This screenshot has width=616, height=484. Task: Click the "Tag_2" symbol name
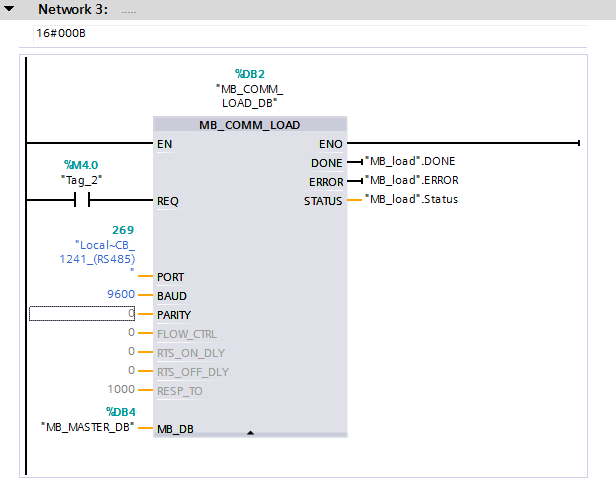81,180
